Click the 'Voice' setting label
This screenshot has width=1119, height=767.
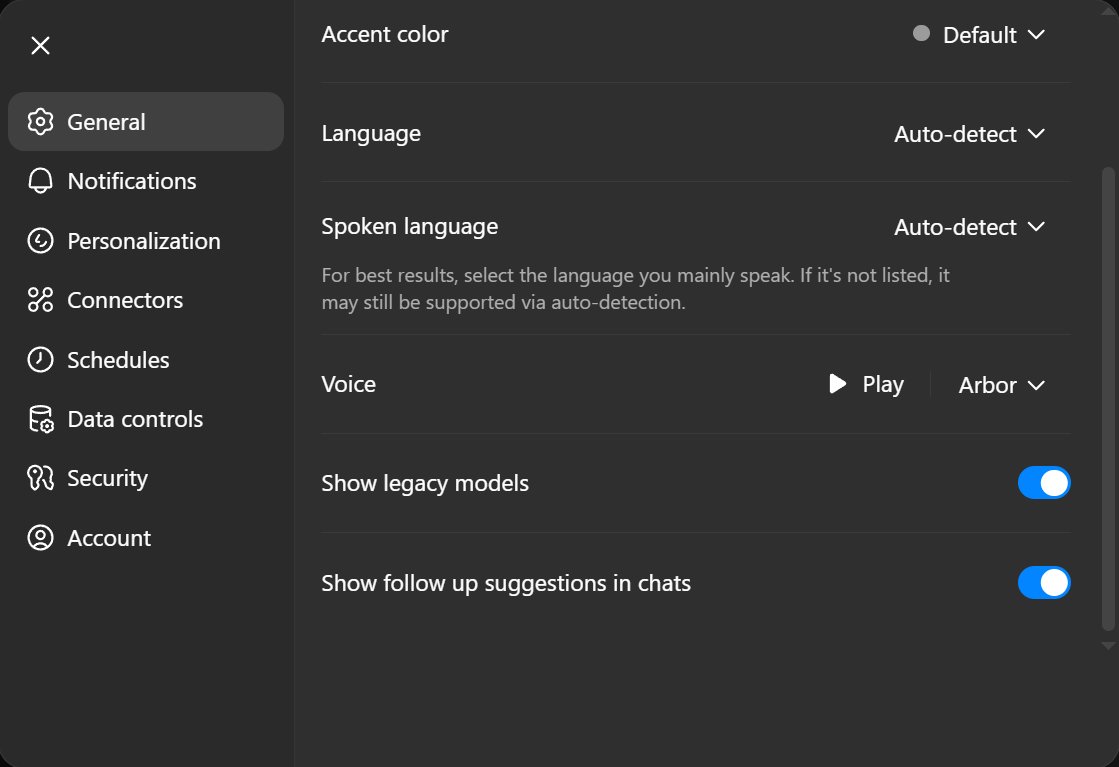coord(348,385)
